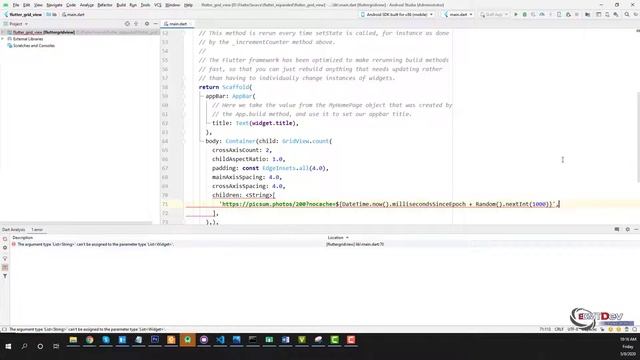Open File Explorer from taskbar
This screenshot has height=360, width=640.
click(x=73, y=340)
